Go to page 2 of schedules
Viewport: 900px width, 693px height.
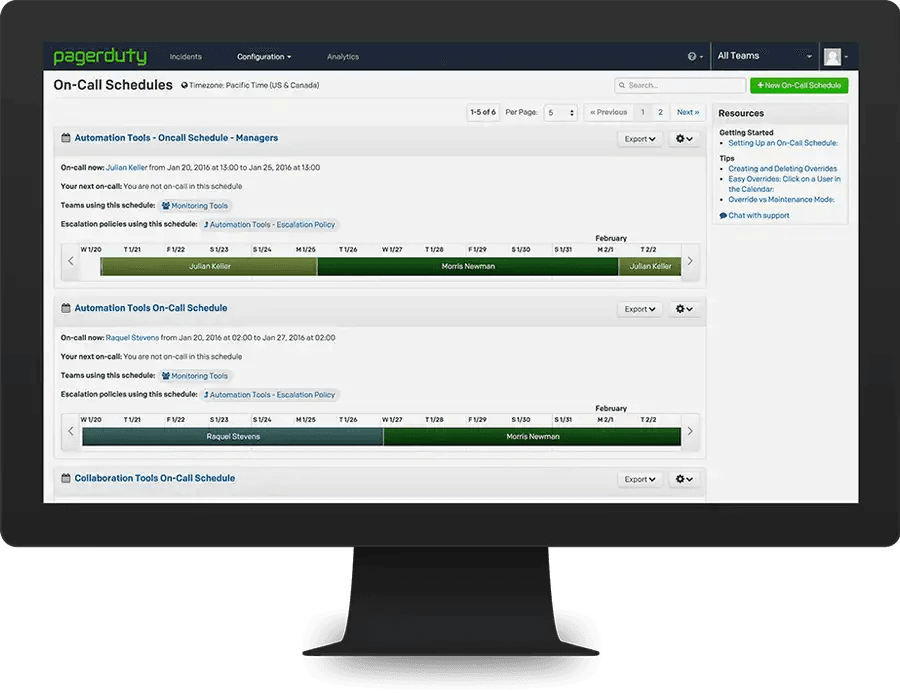click(x=660, y=113)
